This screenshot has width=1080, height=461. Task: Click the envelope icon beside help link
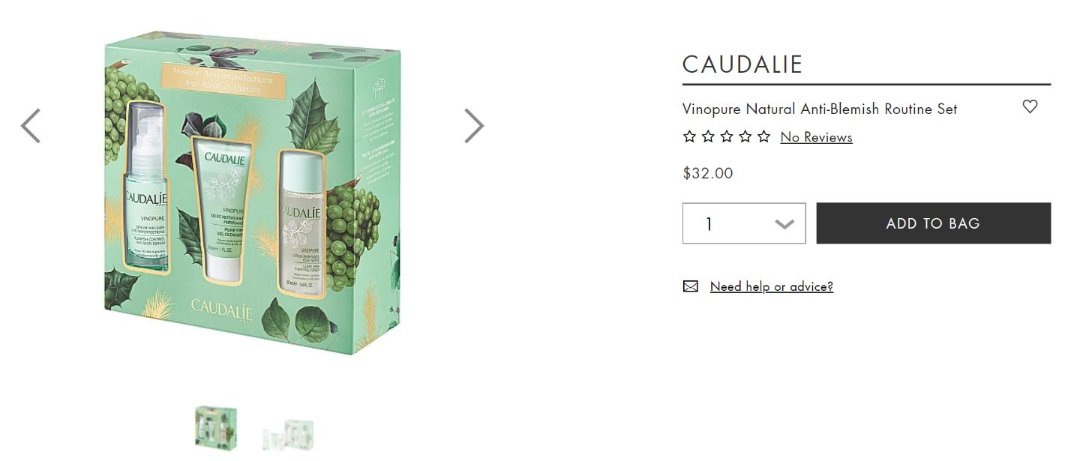(690, 286)
